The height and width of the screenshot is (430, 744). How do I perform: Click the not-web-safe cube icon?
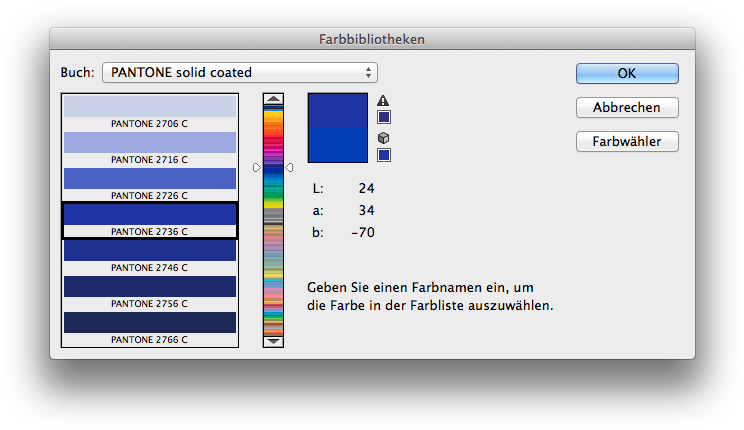click(x=383, y=138)
